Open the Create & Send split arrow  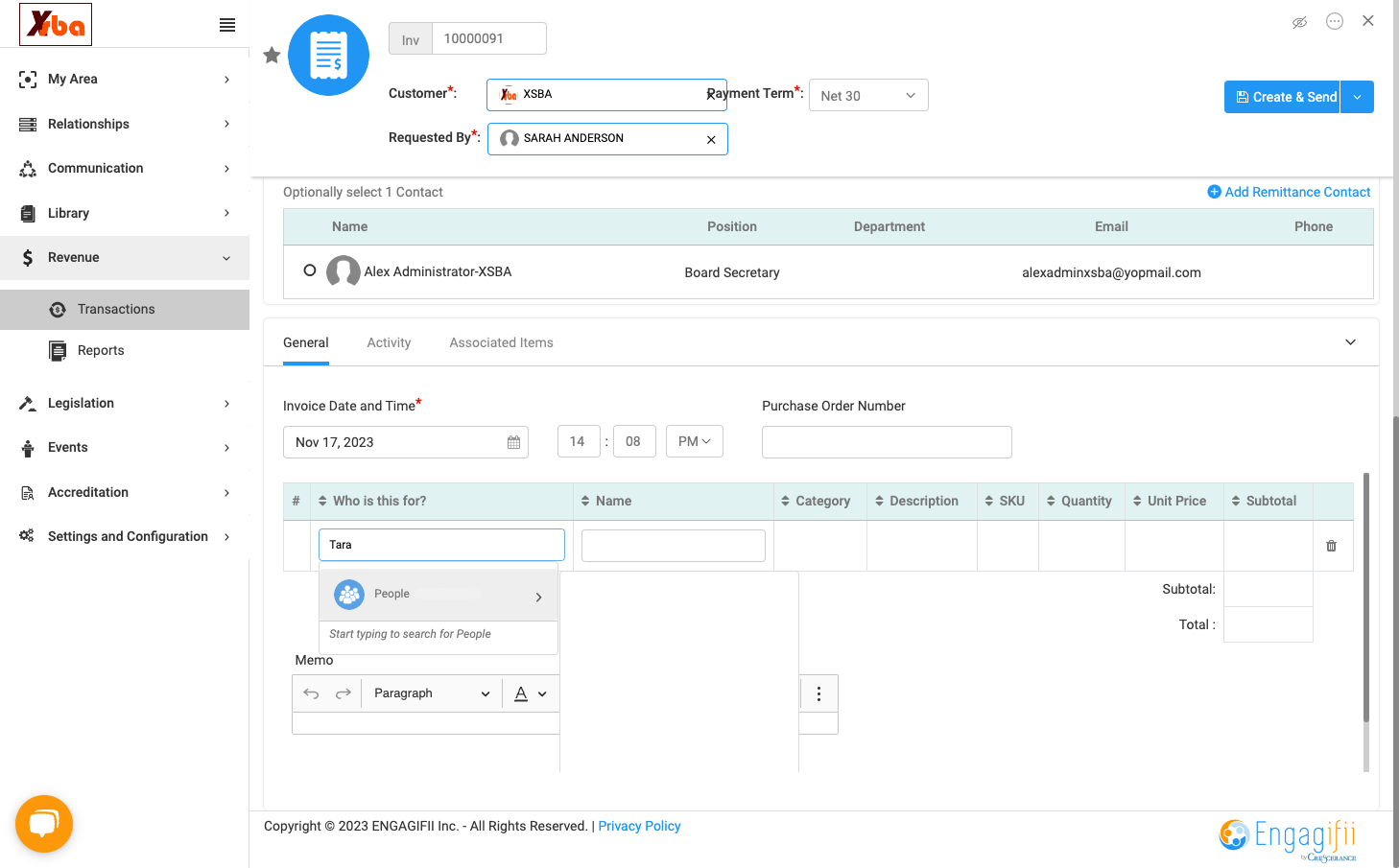pos(1357,97)
